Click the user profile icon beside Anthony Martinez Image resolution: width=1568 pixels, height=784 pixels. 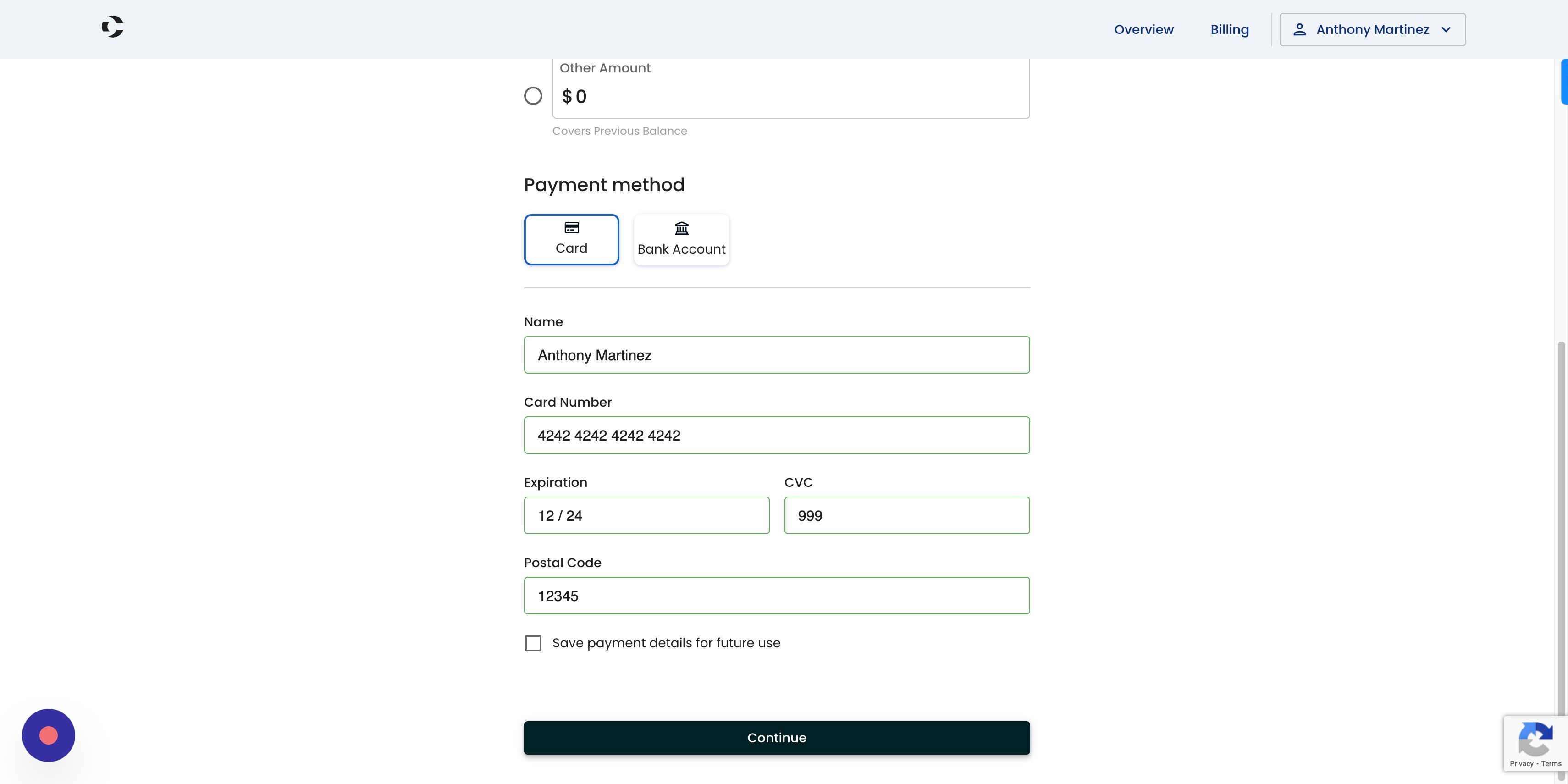point(1300,29)
